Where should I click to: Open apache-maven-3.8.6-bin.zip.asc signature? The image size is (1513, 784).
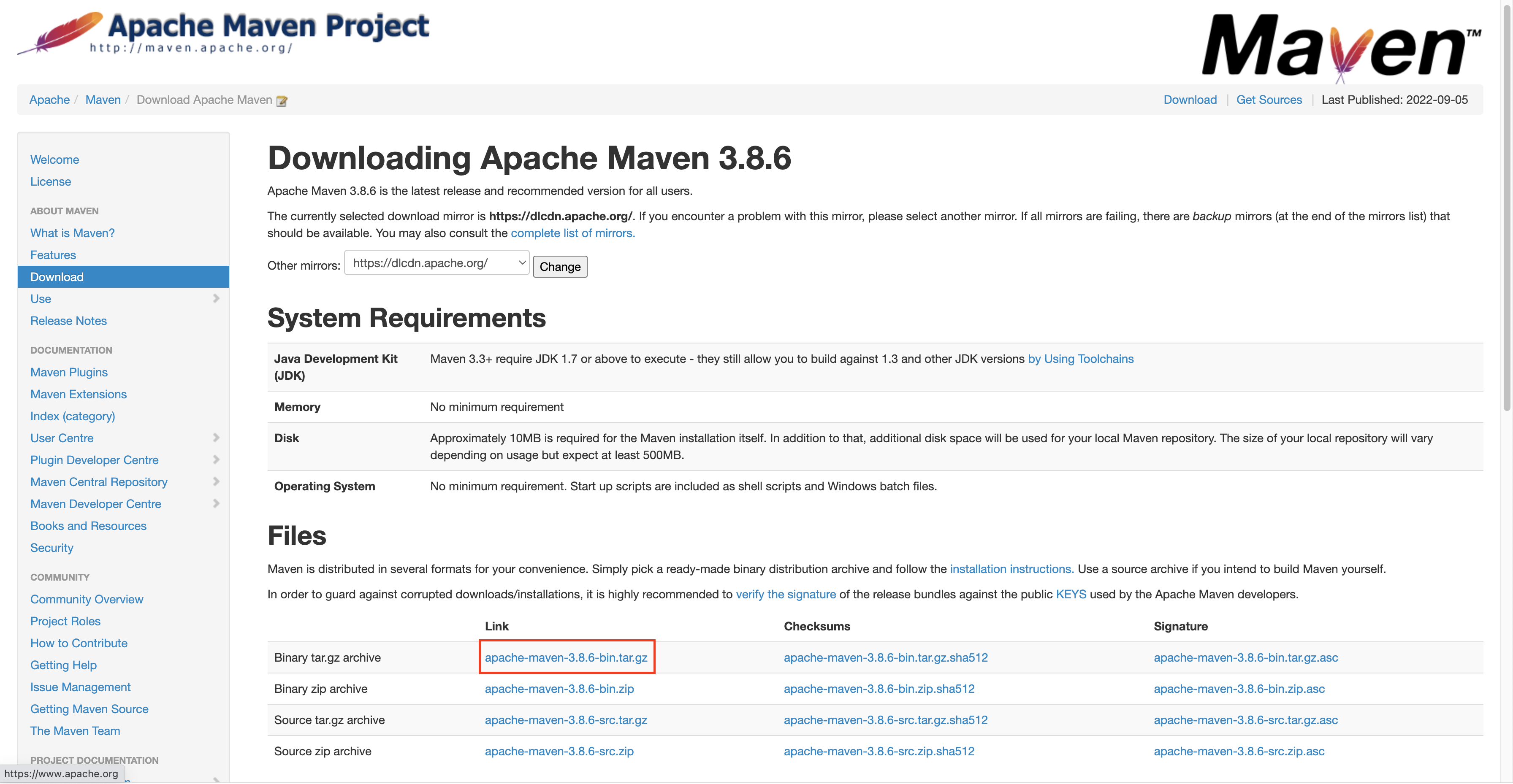point(1239,688)
